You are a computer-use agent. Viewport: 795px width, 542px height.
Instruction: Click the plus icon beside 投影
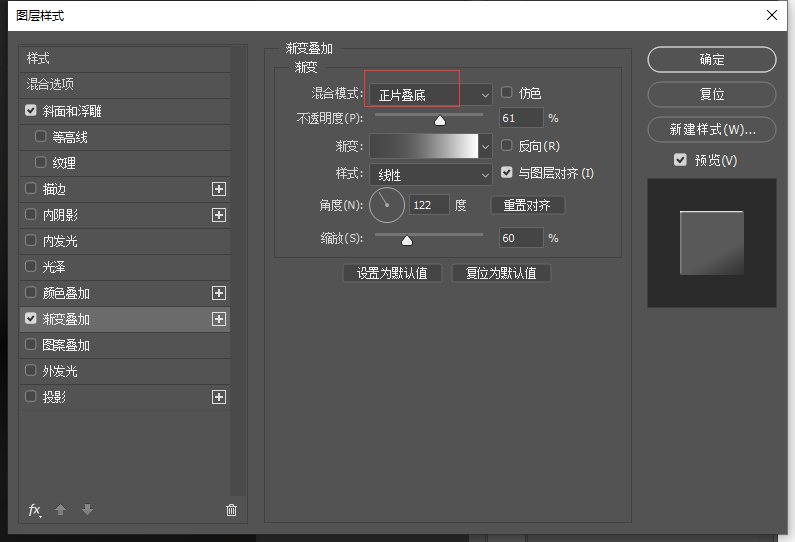[219, 397]
